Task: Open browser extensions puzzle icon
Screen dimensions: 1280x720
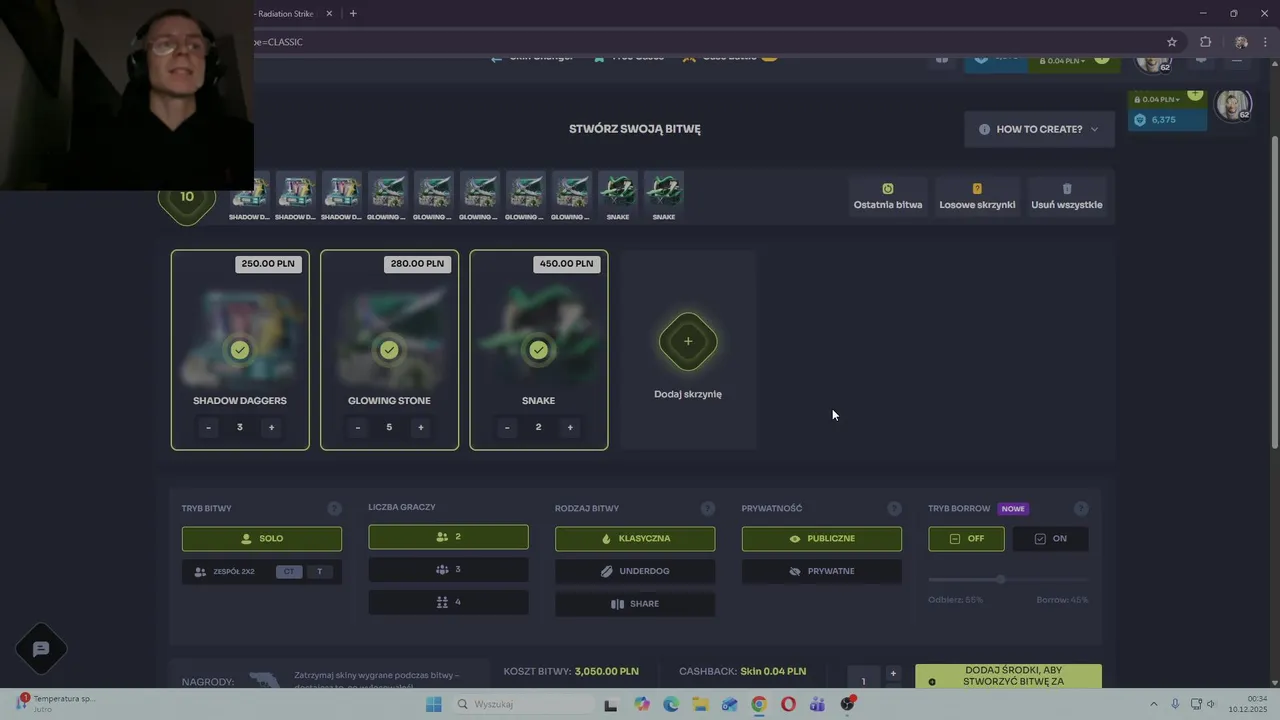Action: (1205, 42)
